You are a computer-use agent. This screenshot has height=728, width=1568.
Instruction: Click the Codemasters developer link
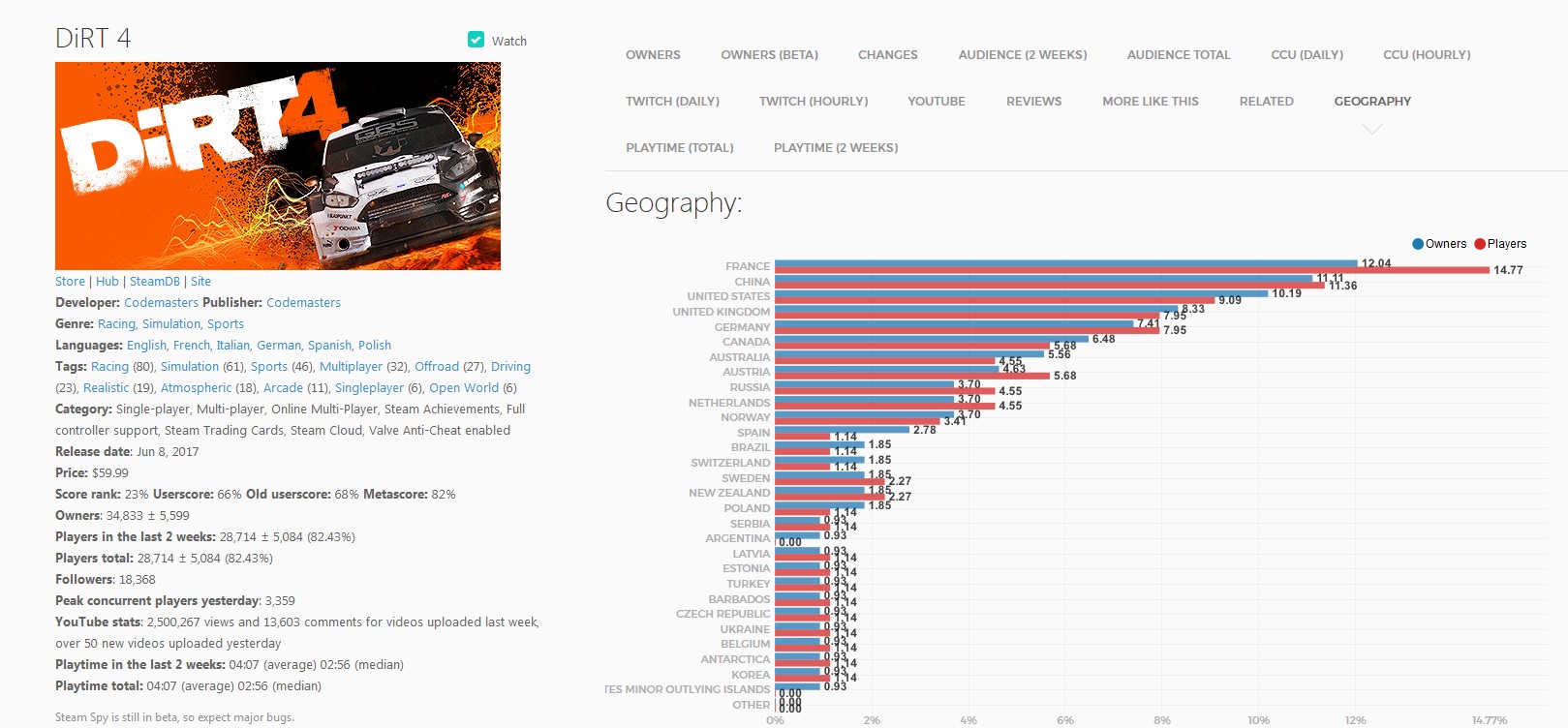161,303
